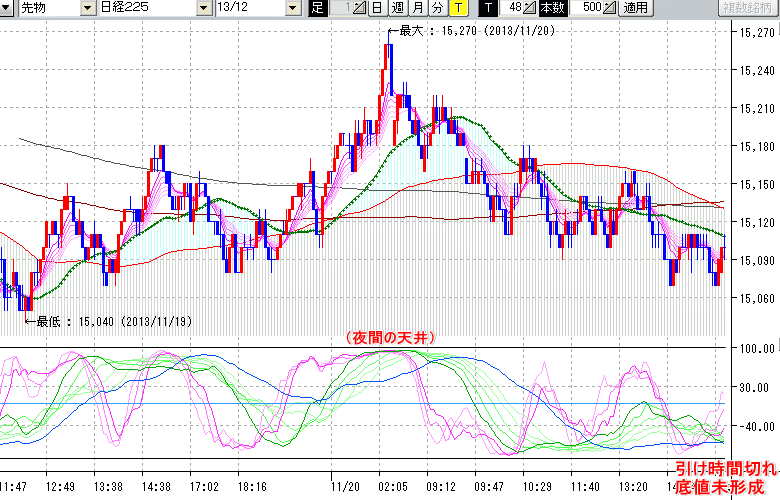Select the 月 monthly candle button
Screen dimensions: 780x500
(x=417, y=9)
